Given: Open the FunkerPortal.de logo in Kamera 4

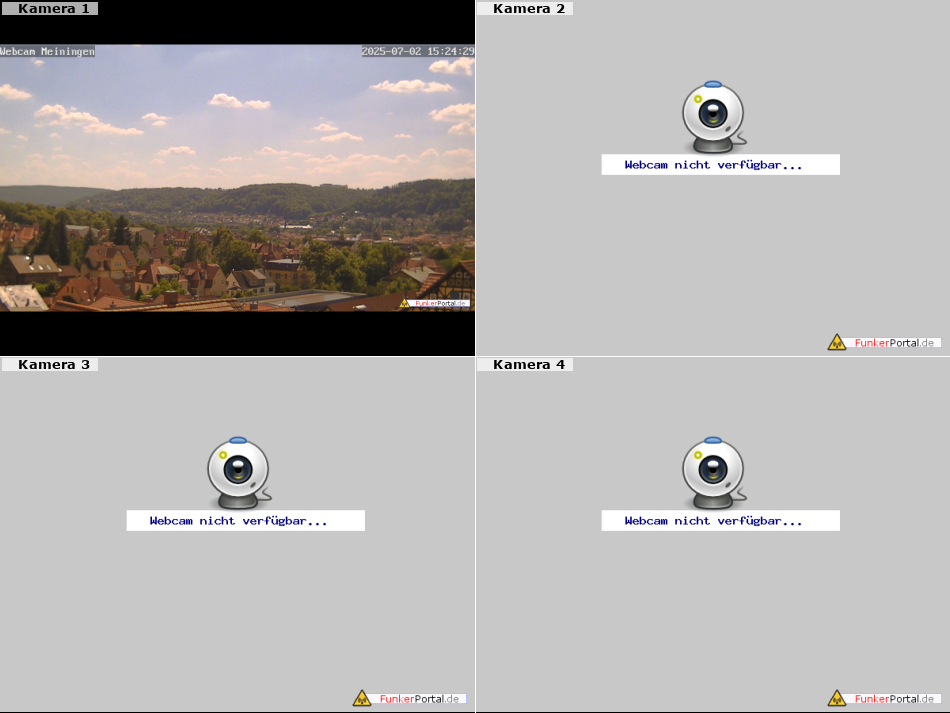Looking at the screenshot, I should tap(885, 698).
